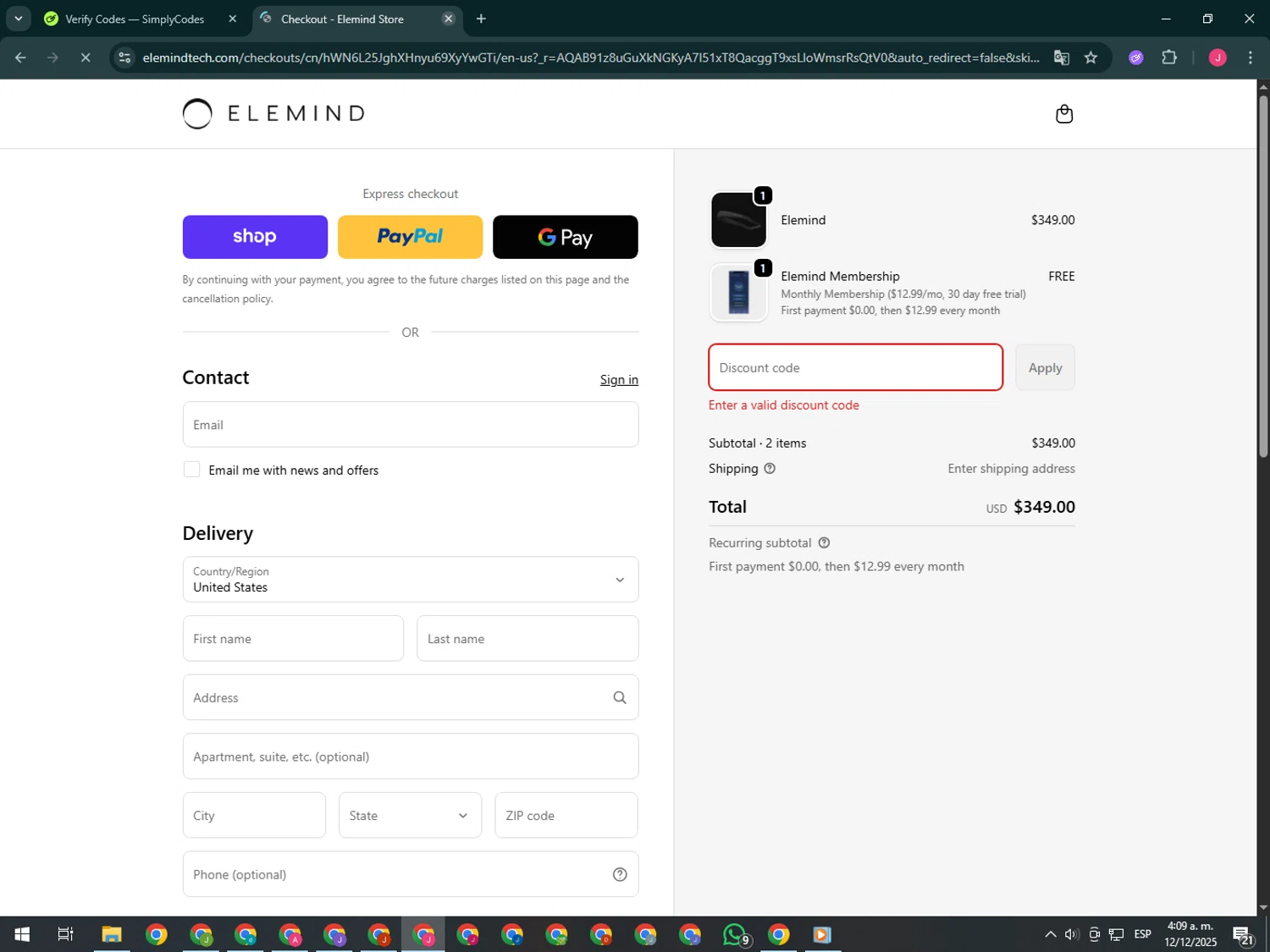
Task: Click the Elemind logo in header
Action: click(x=273, y=113)
